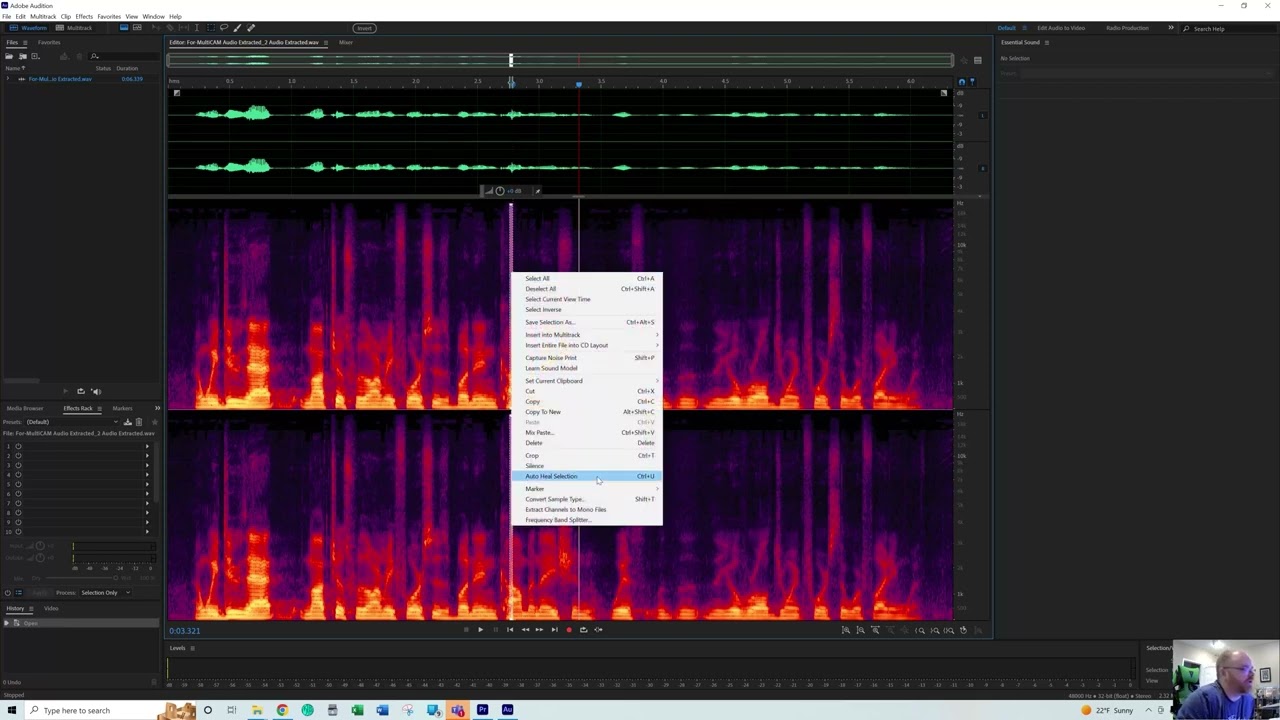The image size is (1280, 720).
Task: Toggle effects rack main power button
Action: tap(7, 592)
